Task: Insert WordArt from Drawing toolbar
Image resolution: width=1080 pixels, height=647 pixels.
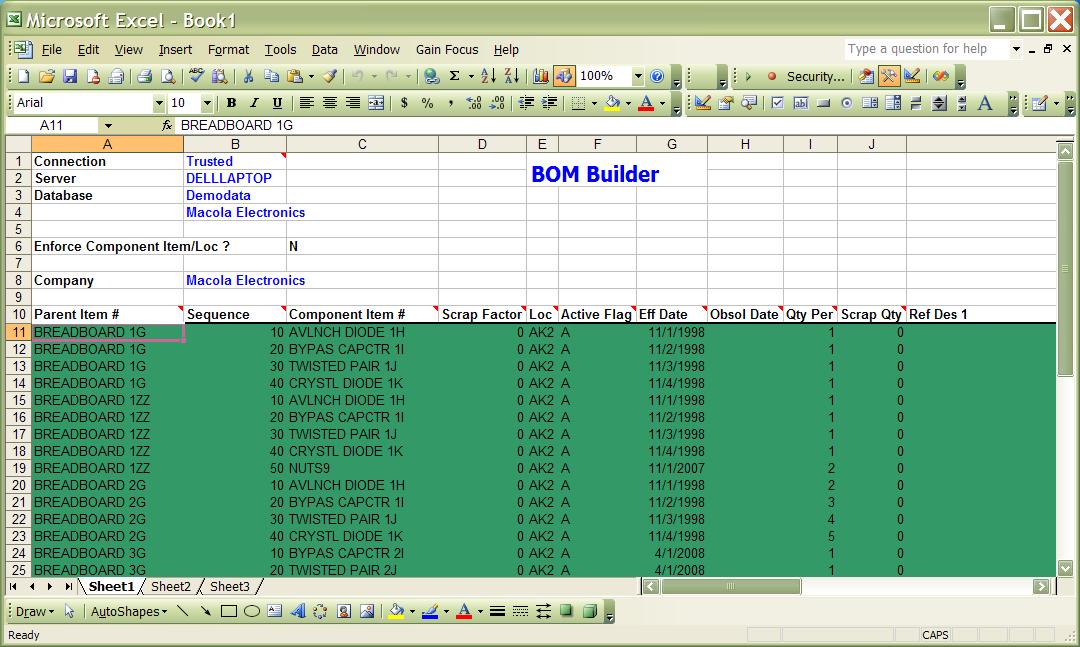Action: 298,612
